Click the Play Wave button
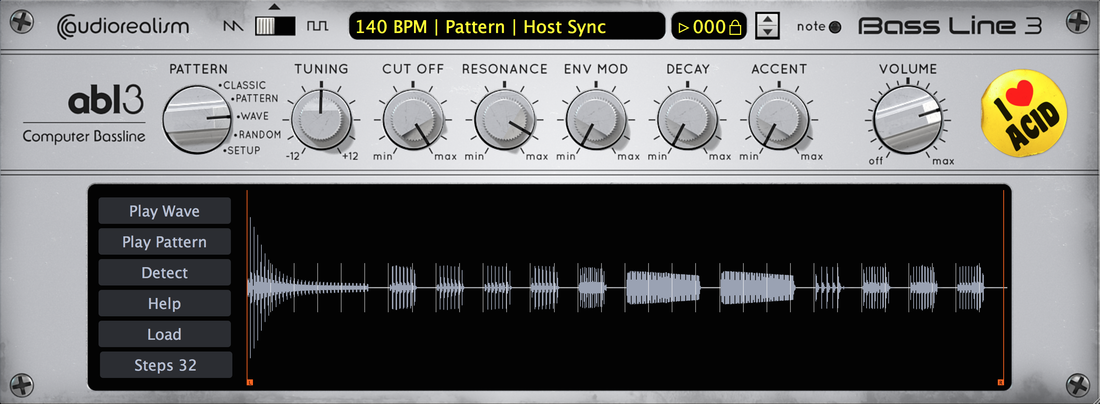 pyautogui.click(x=164, y=211)
